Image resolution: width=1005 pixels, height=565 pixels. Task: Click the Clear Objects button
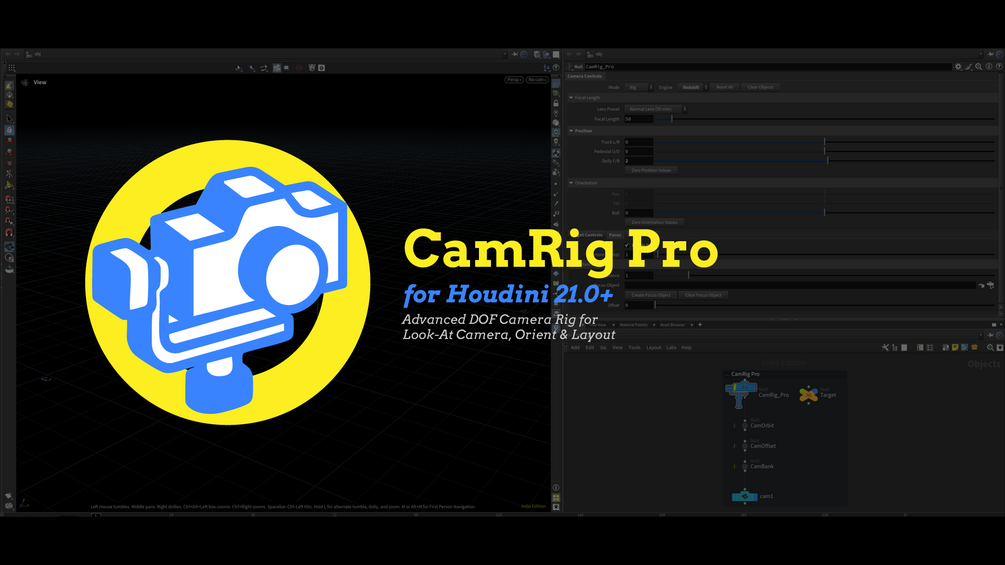coord(760,87)
